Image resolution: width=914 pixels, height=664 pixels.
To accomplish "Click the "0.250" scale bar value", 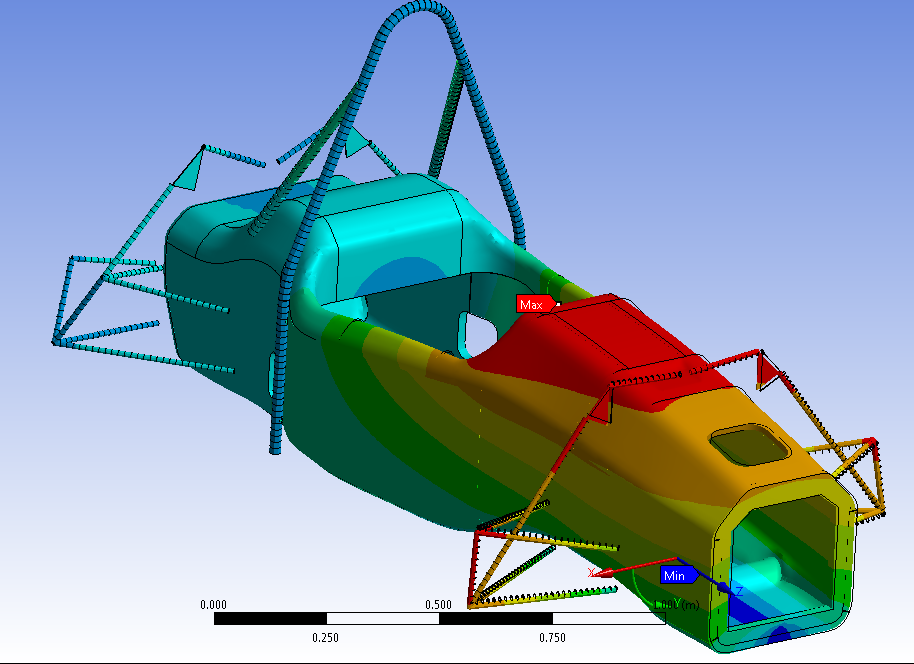I will click(325, 638).
